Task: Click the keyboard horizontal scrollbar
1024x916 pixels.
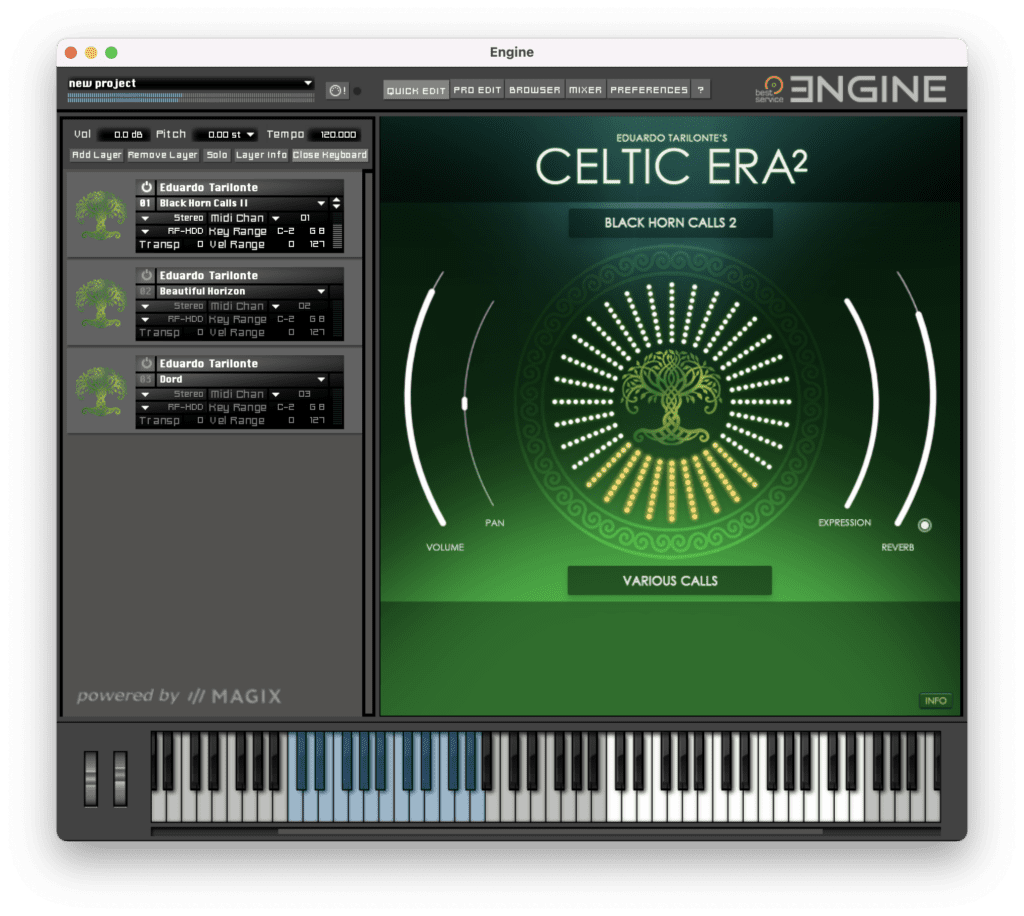Action: pyautogui.click(x=550, y=832)
